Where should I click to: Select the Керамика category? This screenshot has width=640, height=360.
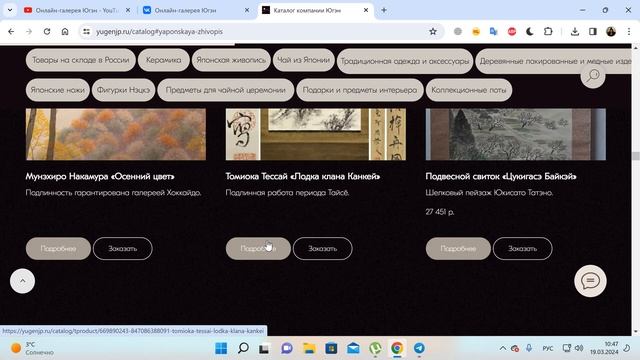164,60
